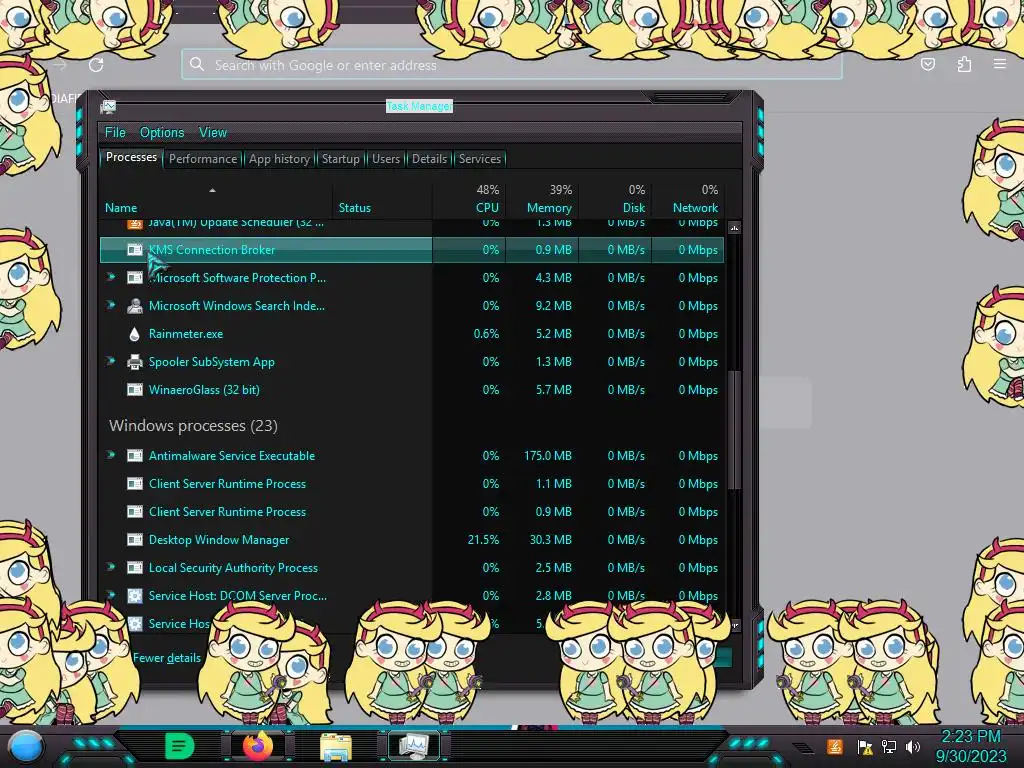1024x768 pixels.
Task: Click the process list scrollbar up arrow
Action: [735, 229]
